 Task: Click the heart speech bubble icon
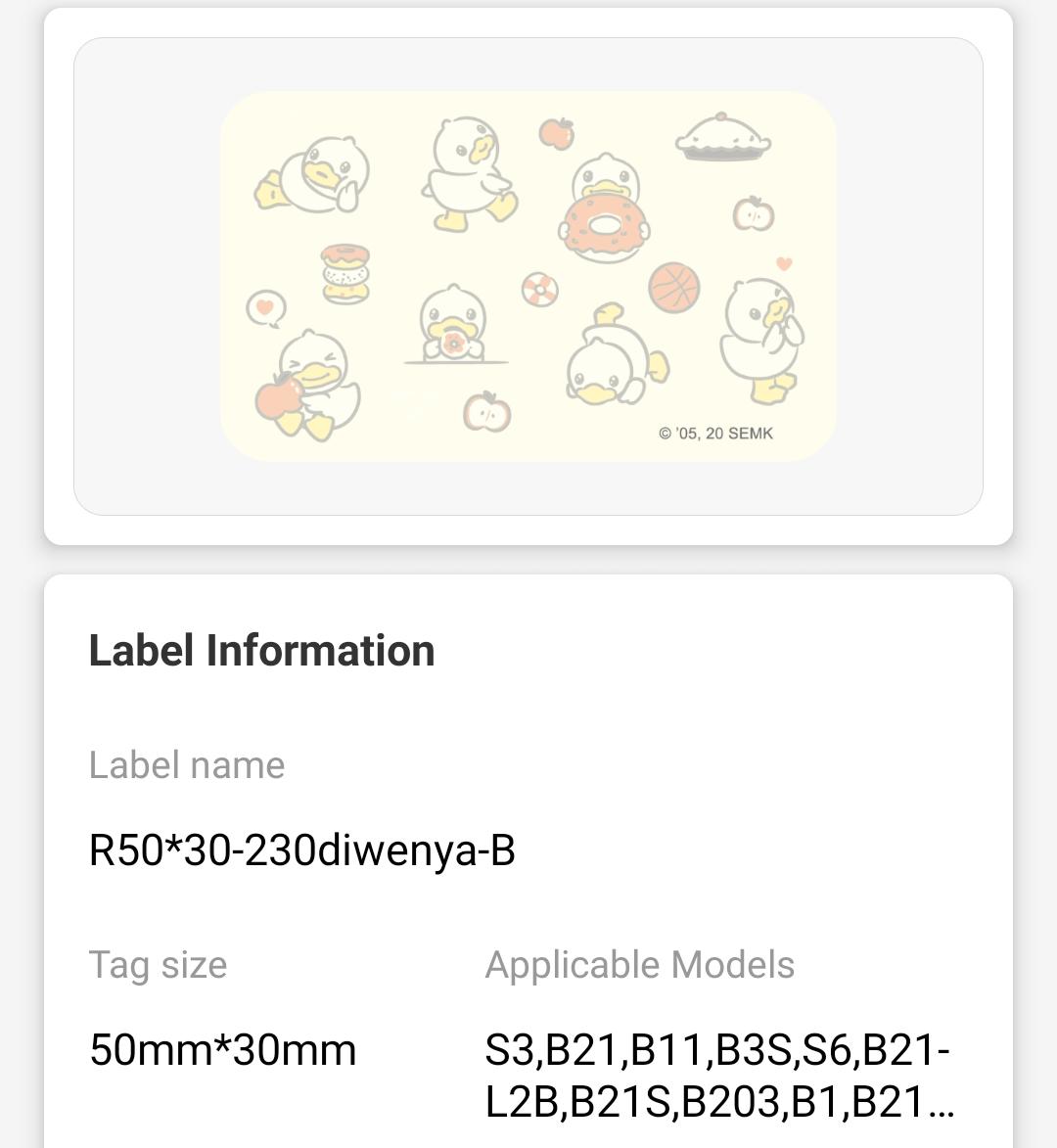[265, 308]
